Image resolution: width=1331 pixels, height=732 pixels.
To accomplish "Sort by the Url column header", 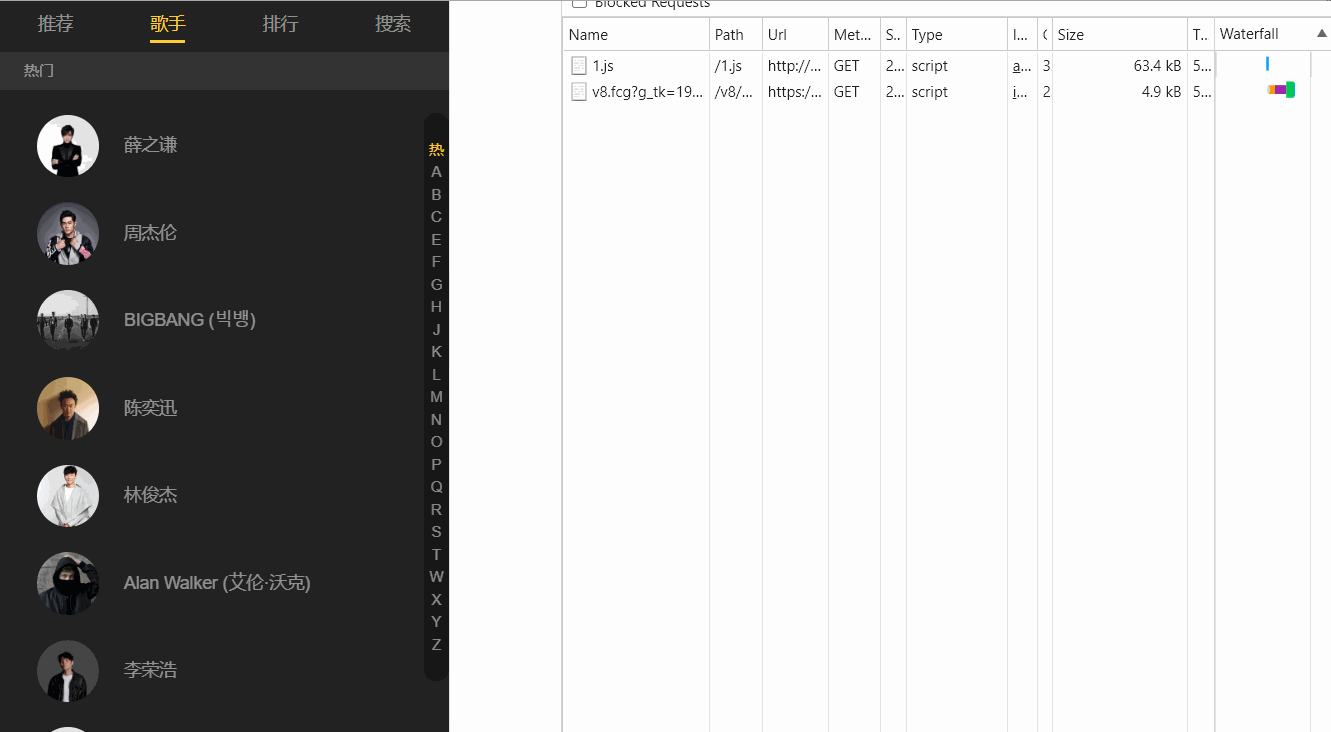I will coord(795,34).
